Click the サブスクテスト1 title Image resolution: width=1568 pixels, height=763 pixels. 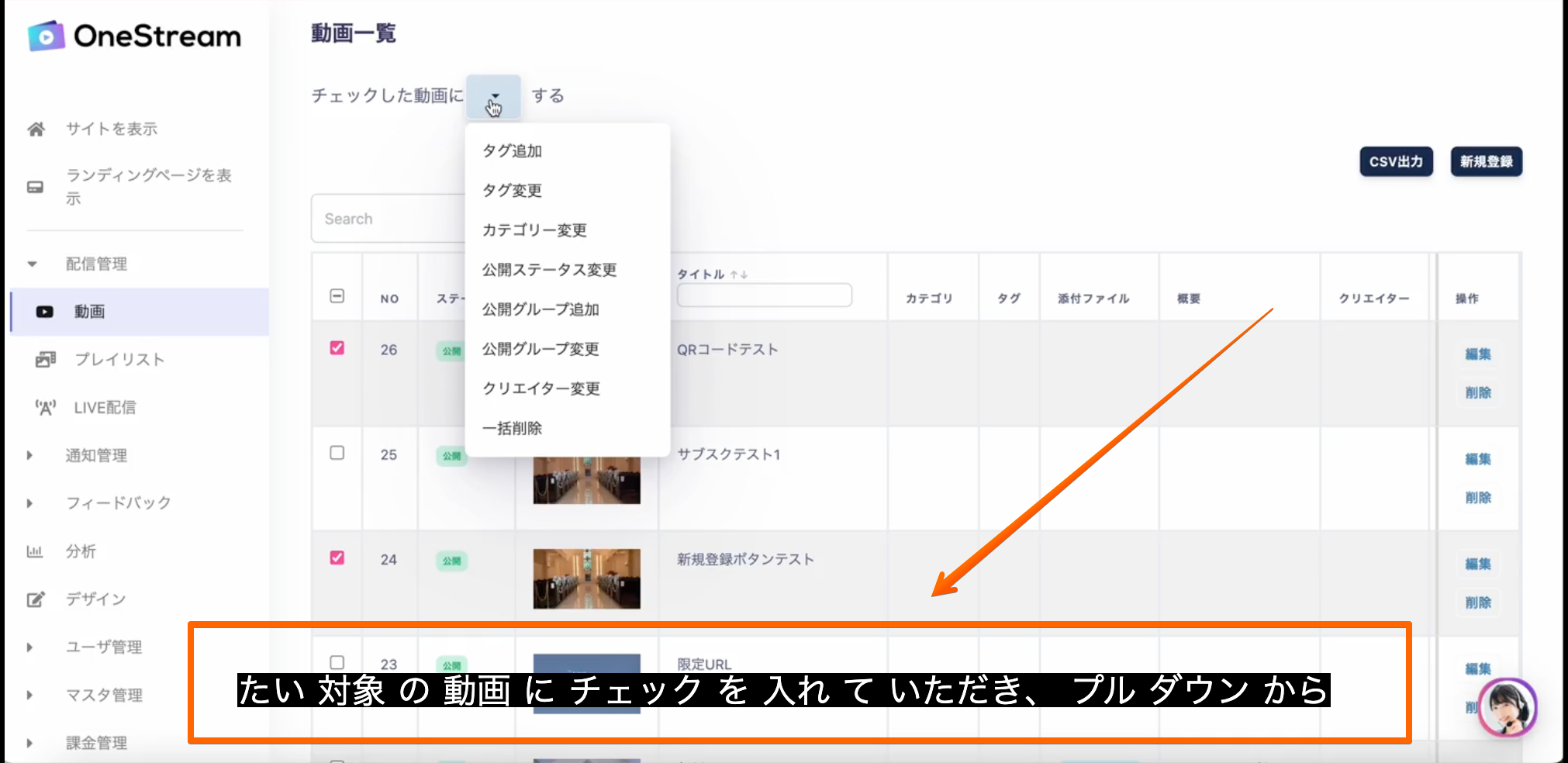click(x=728, y=454)
